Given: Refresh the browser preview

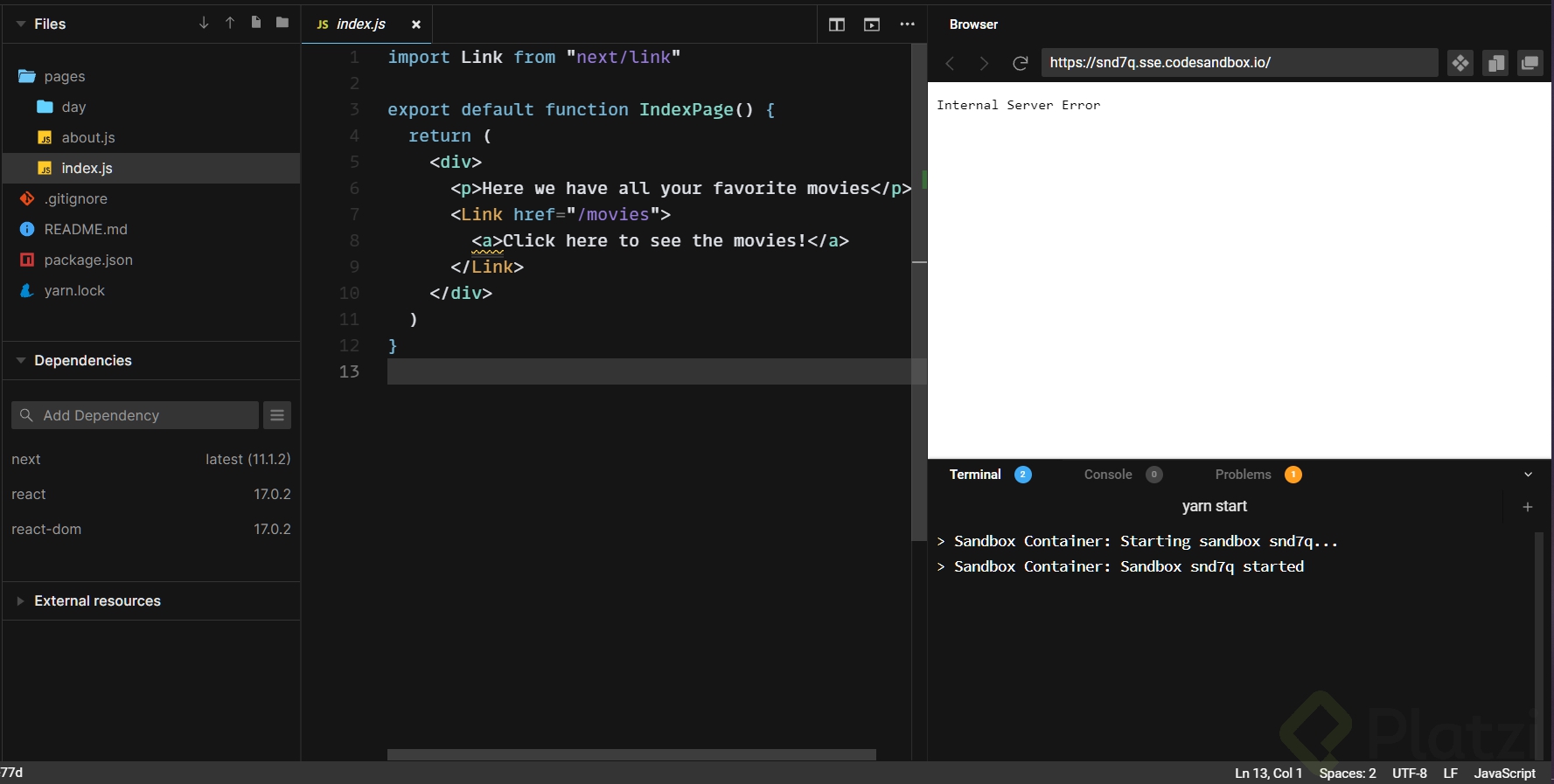Looking at the screenshot, I should pyautogui.click(x=1020, y=63).
